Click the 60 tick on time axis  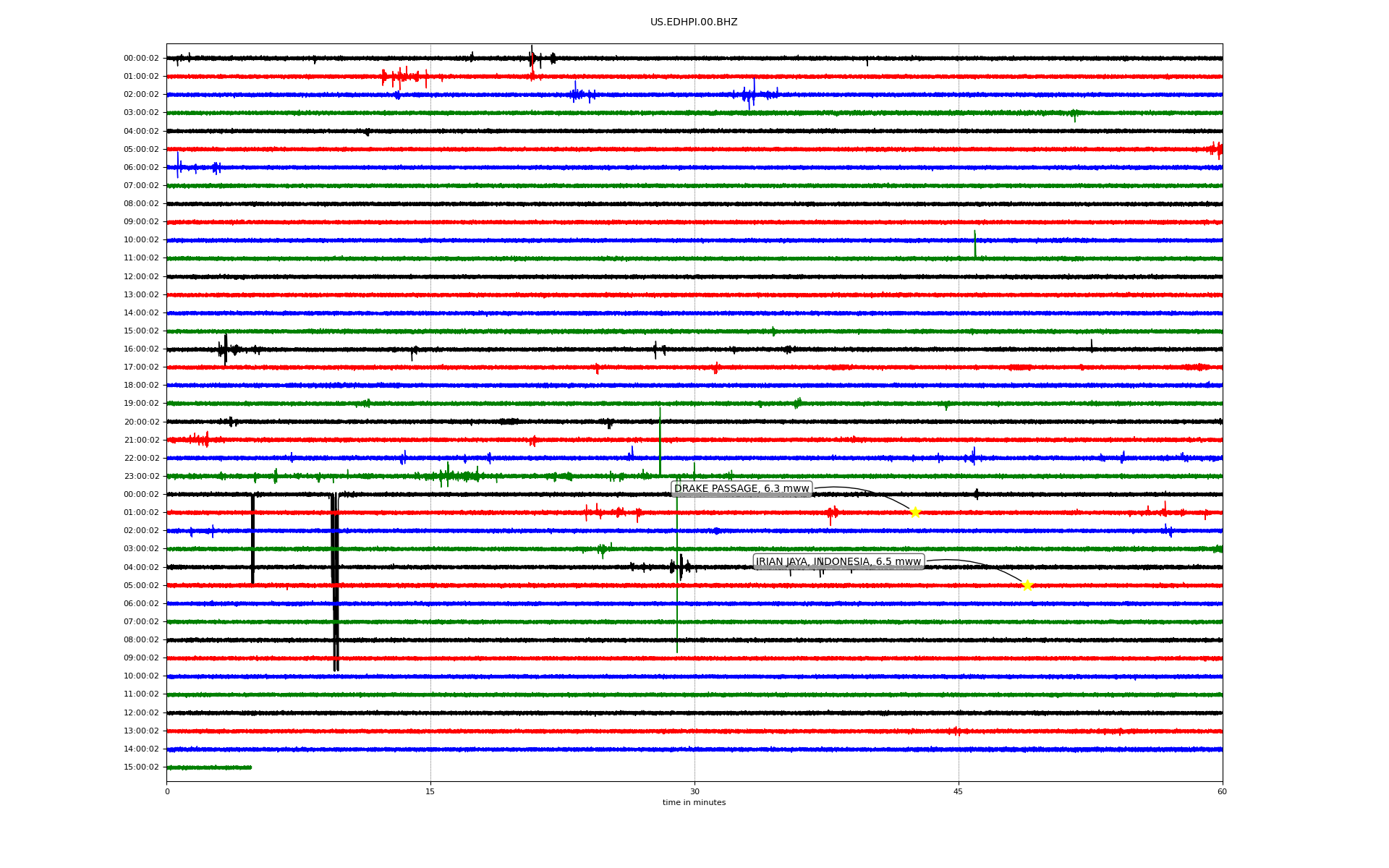tap(1222, 791)
